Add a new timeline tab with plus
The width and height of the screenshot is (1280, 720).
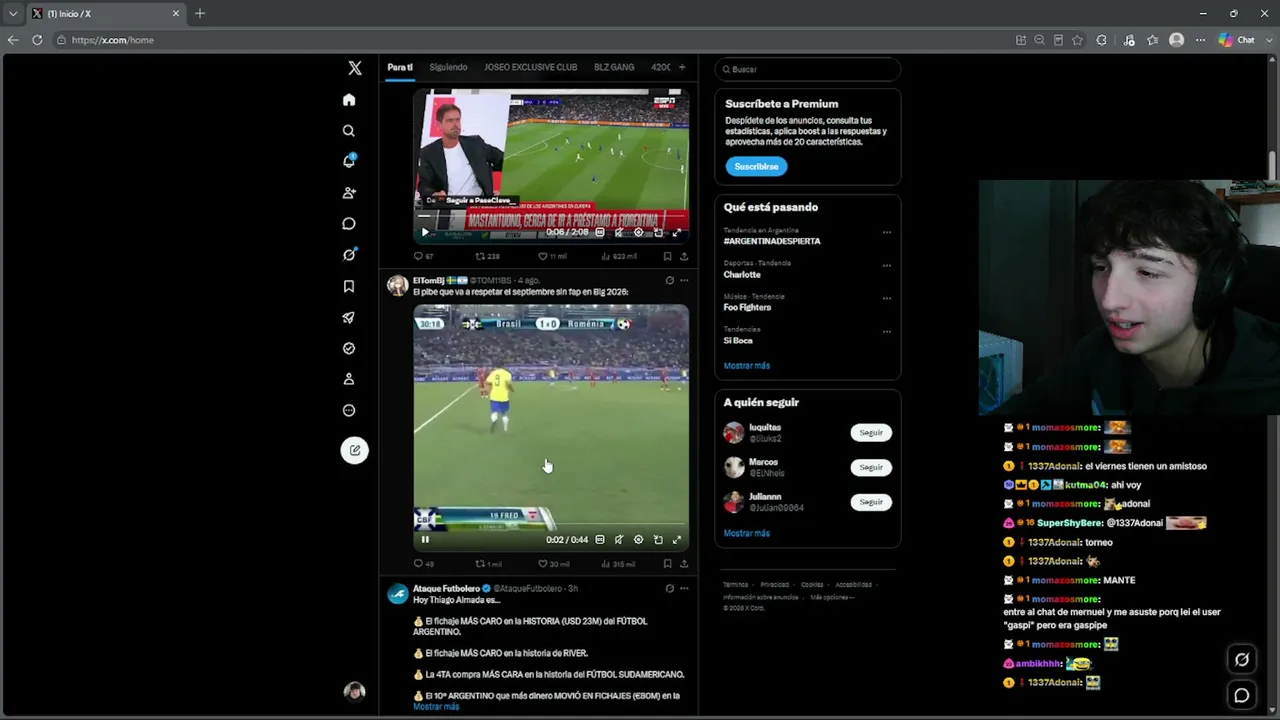click(x=682, y=67)
